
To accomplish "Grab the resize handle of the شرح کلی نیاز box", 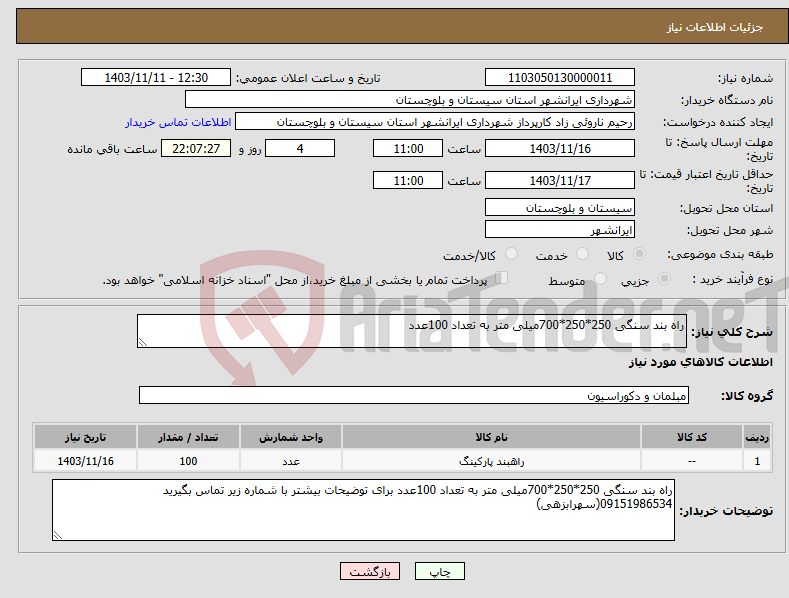I will [143, 342].
